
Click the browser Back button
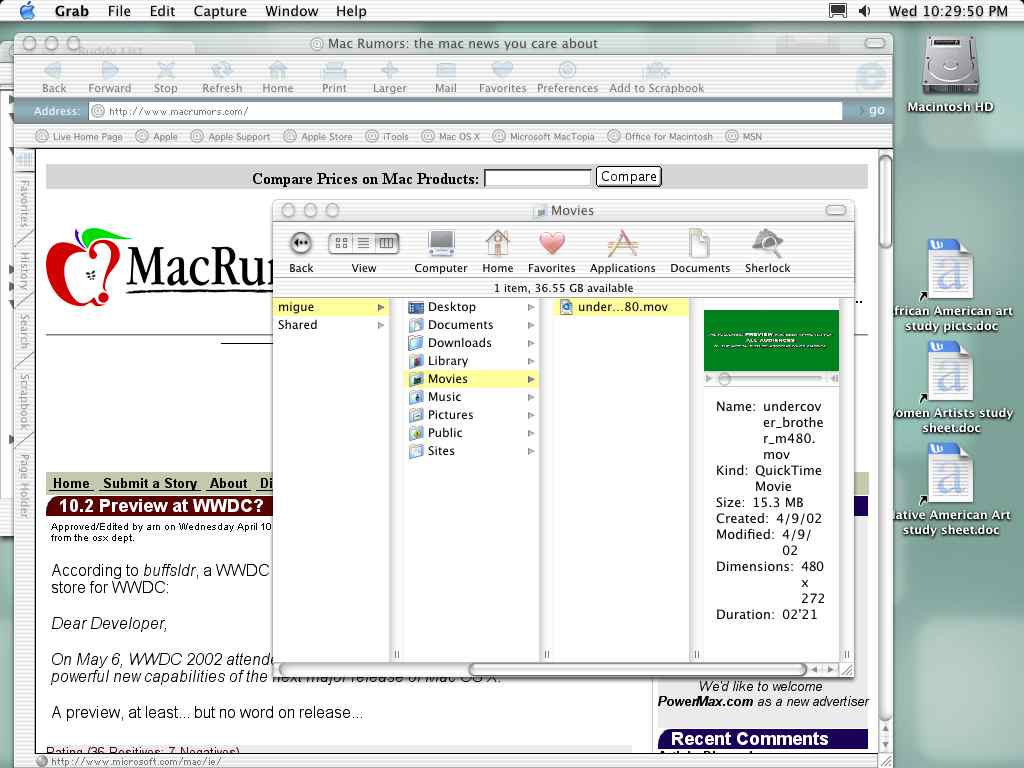54,77
